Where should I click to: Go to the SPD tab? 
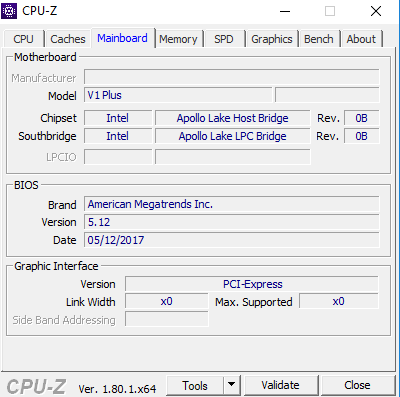224,39
